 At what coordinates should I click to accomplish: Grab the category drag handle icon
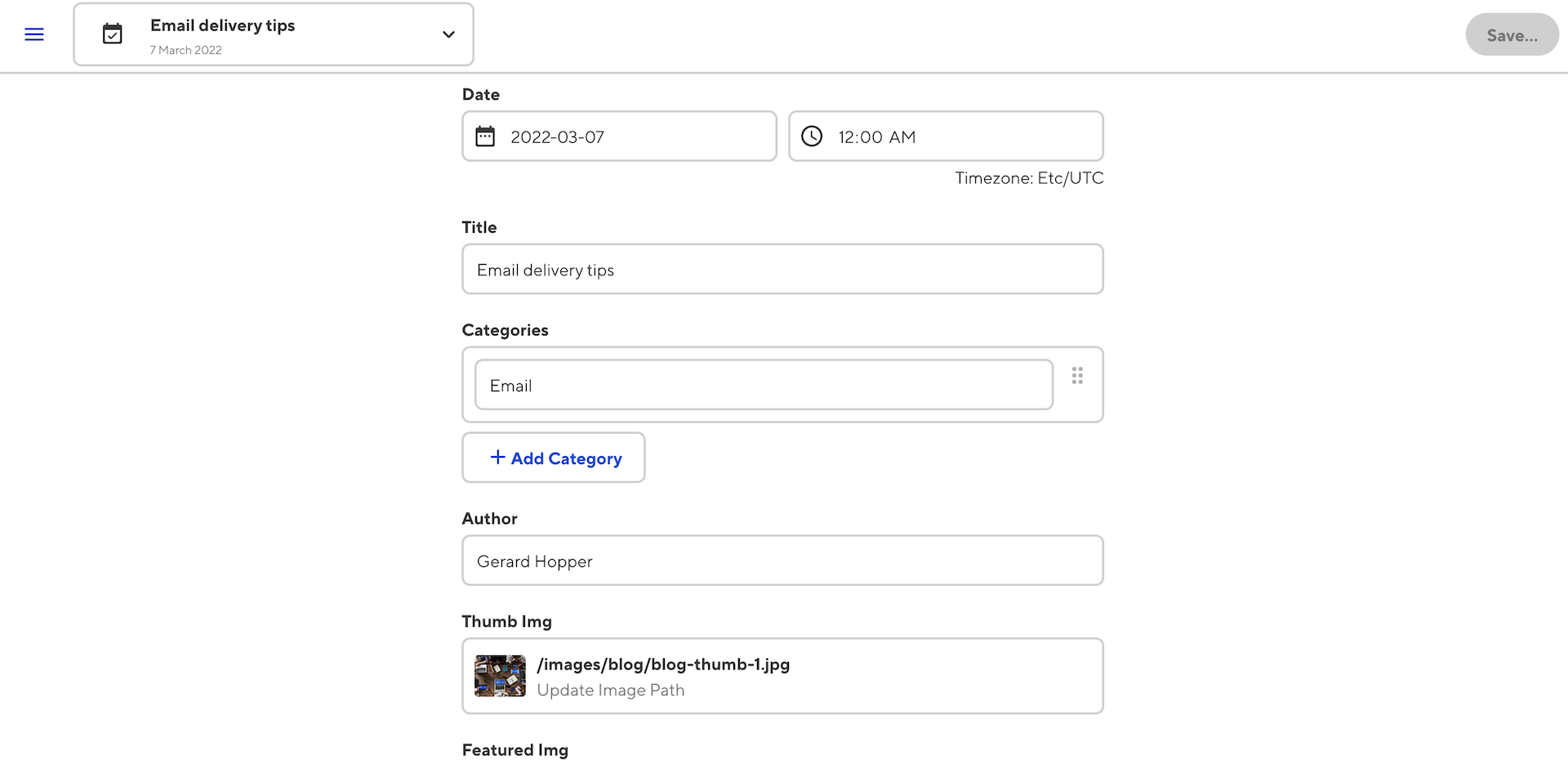(1077, 376)
